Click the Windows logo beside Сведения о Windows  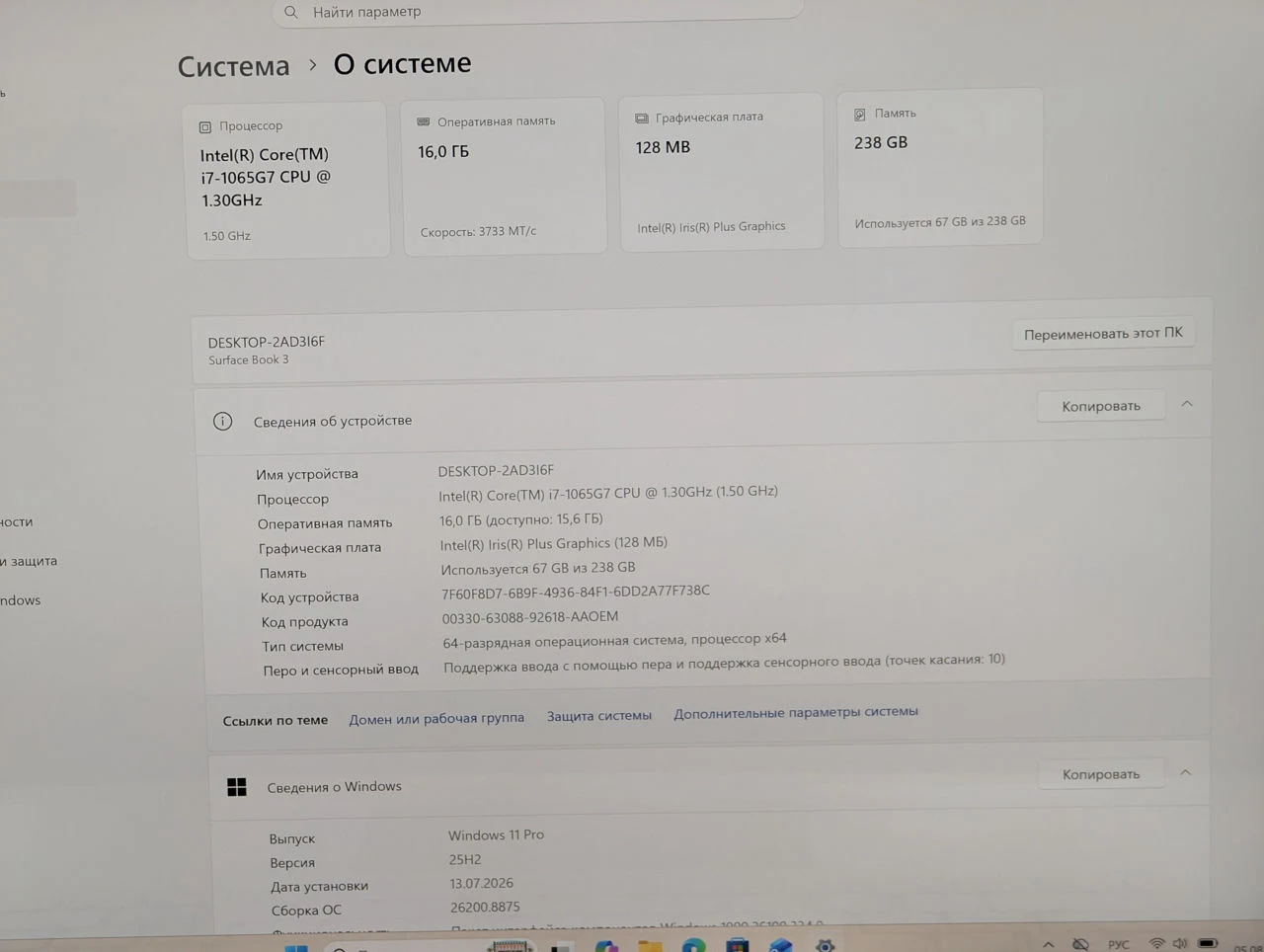click(237, 787)
